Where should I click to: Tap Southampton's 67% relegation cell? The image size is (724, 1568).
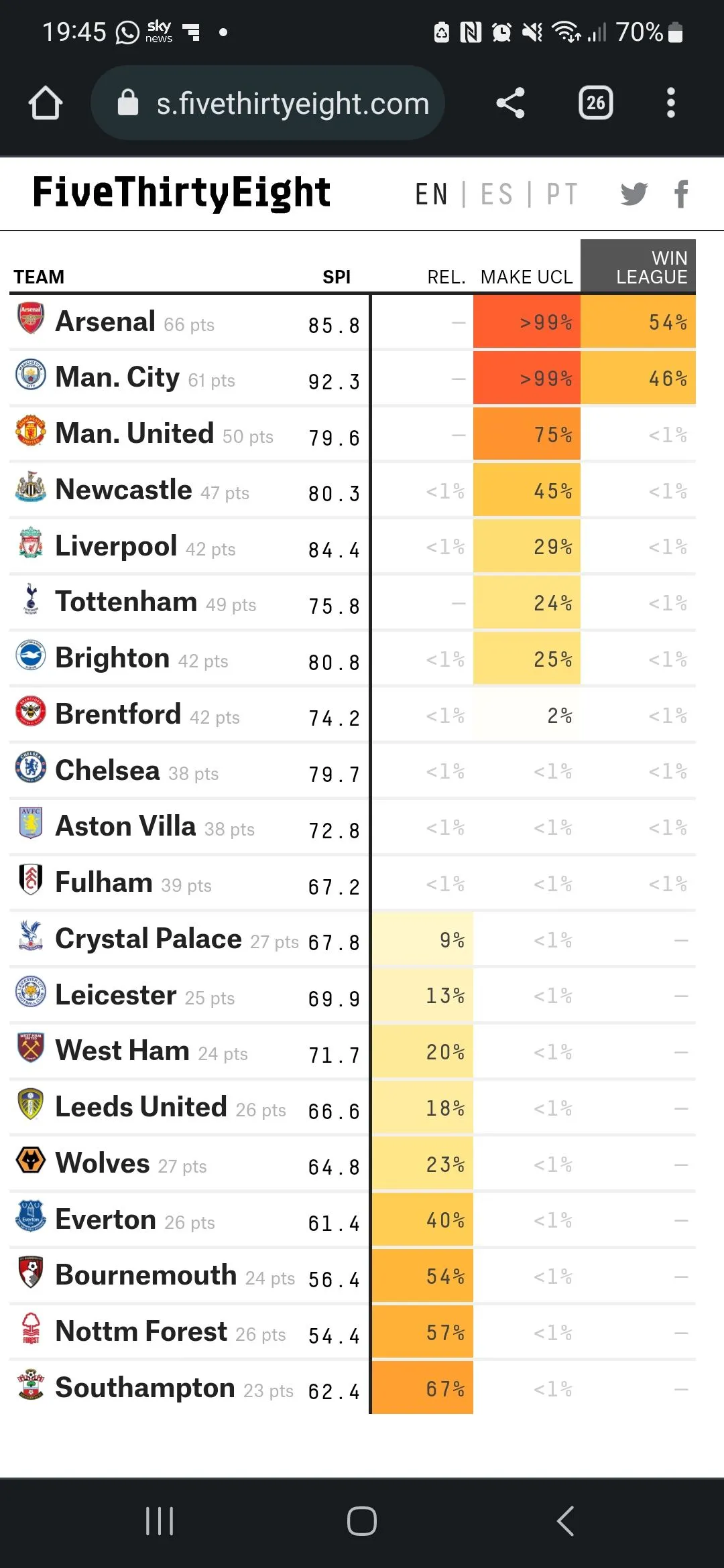(x=423, y=1388)
